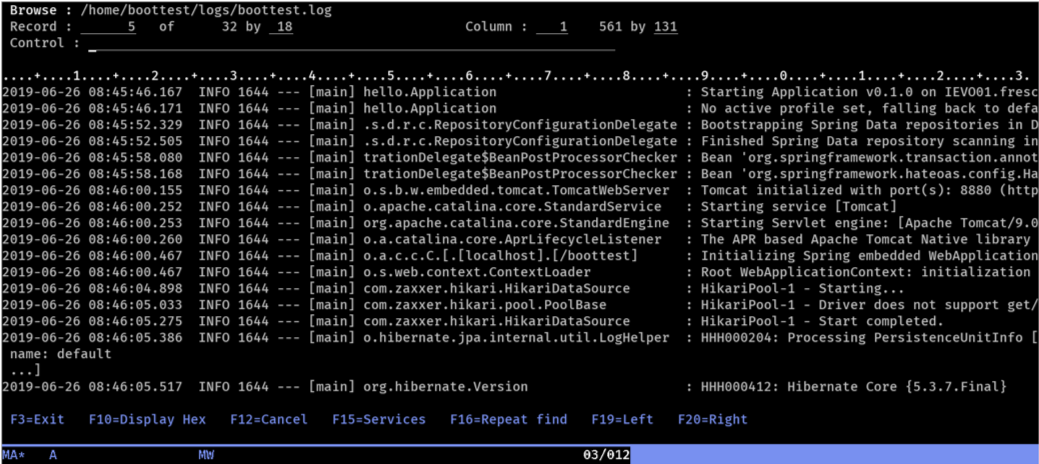Click the Record number field showing 5
The image size is (1039, 464).
click(x=109, y=28)
